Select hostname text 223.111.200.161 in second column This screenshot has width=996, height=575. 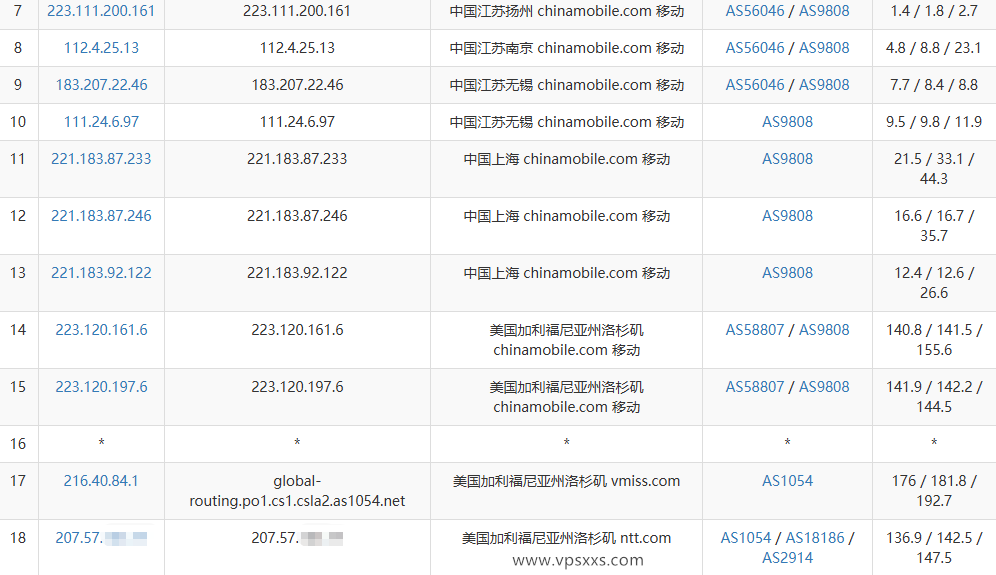point(297,11)
